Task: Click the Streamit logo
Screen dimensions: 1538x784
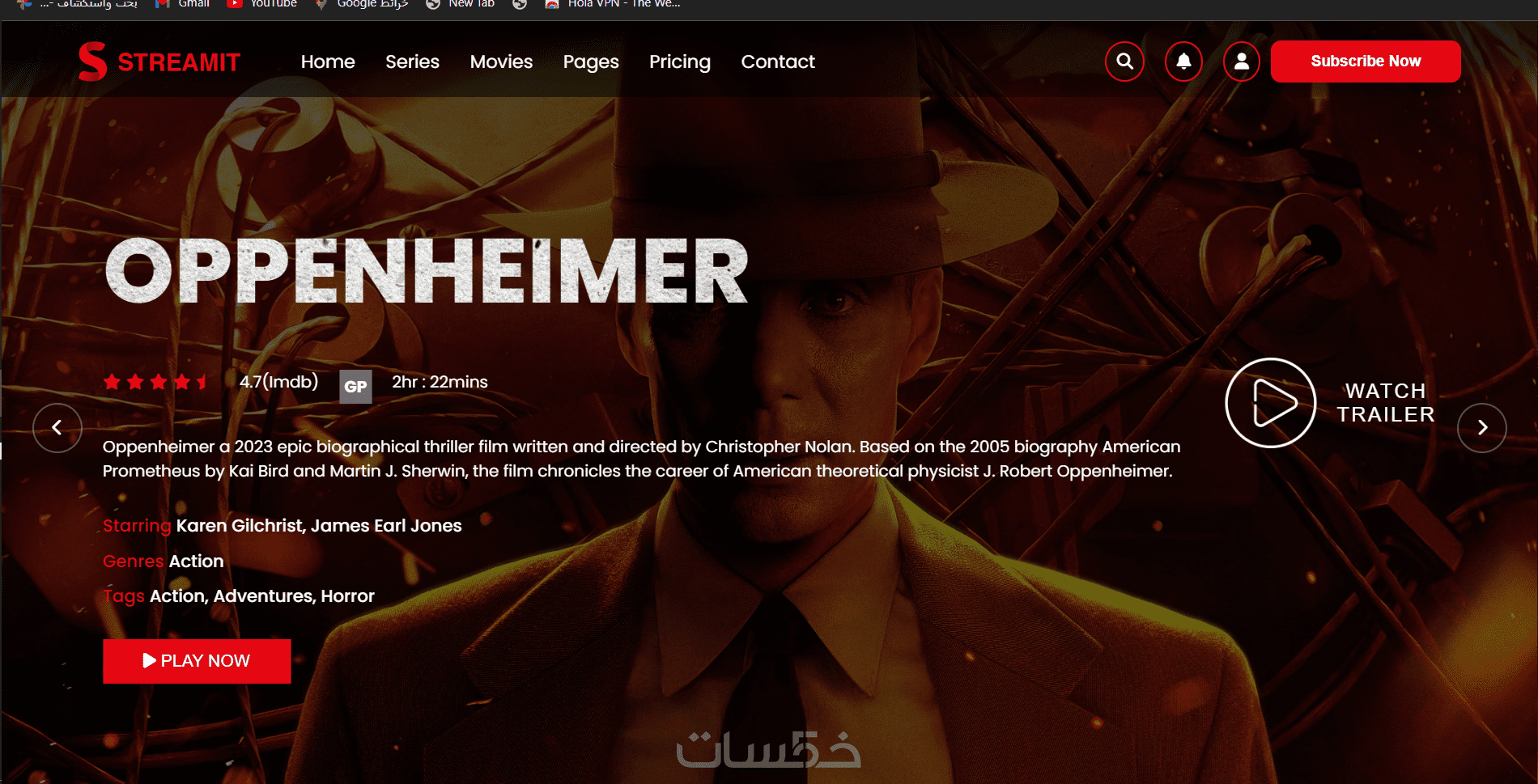Action: tap(159, 61)
